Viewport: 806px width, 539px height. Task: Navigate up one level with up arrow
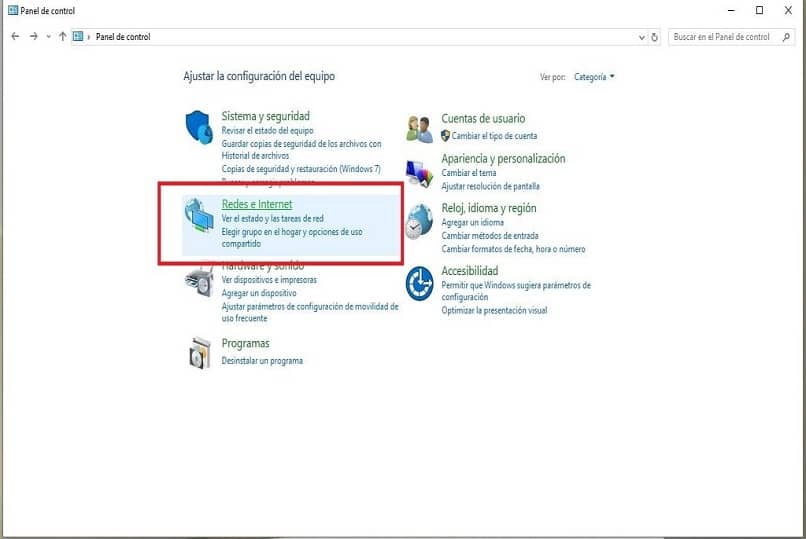click(x=62, y=36)
